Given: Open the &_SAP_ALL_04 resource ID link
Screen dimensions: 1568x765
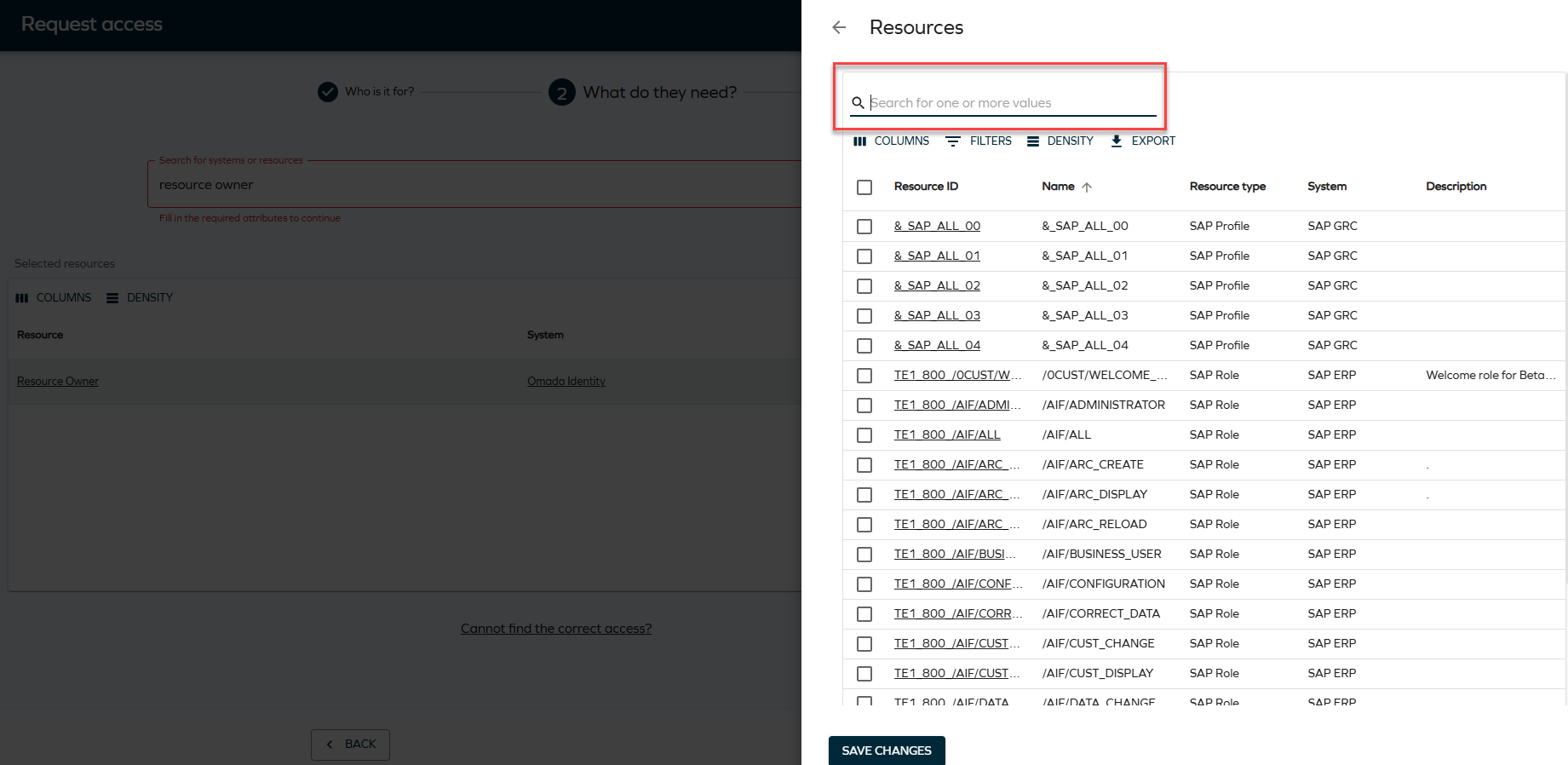Looking at the screenshot, I should coord(937,345).
